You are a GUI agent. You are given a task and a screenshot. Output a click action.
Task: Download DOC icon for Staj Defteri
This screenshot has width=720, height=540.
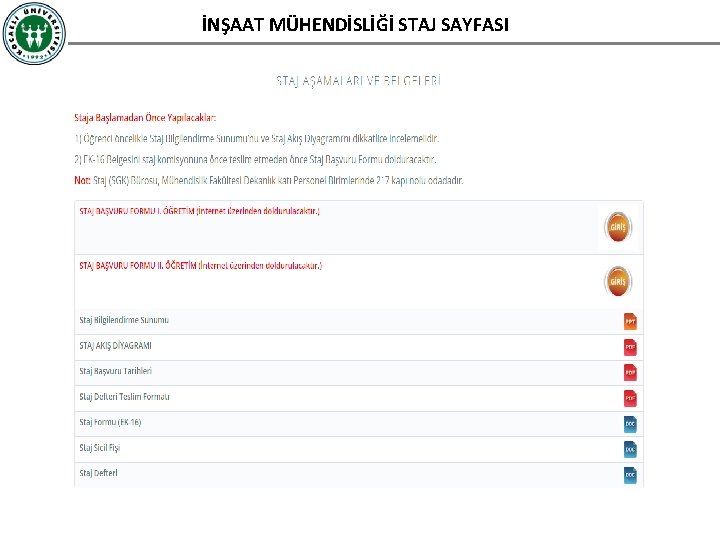(x=630, y=475)
